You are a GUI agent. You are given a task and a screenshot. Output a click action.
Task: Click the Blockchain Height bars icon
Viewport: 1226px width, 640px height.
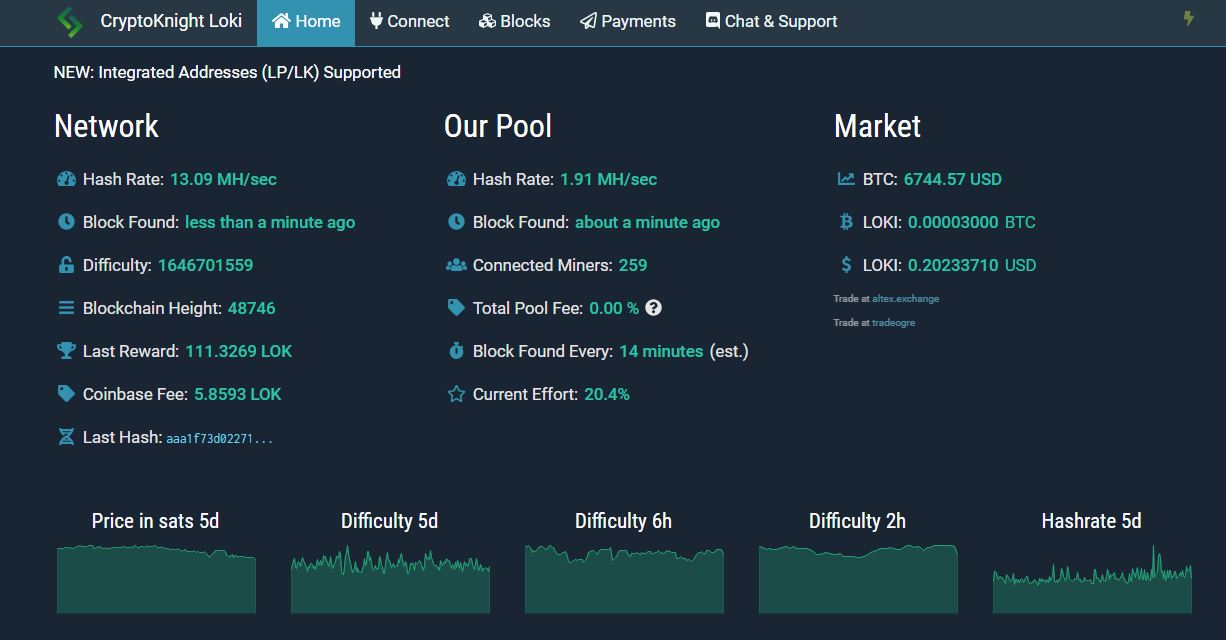click(x=66, y=308)
